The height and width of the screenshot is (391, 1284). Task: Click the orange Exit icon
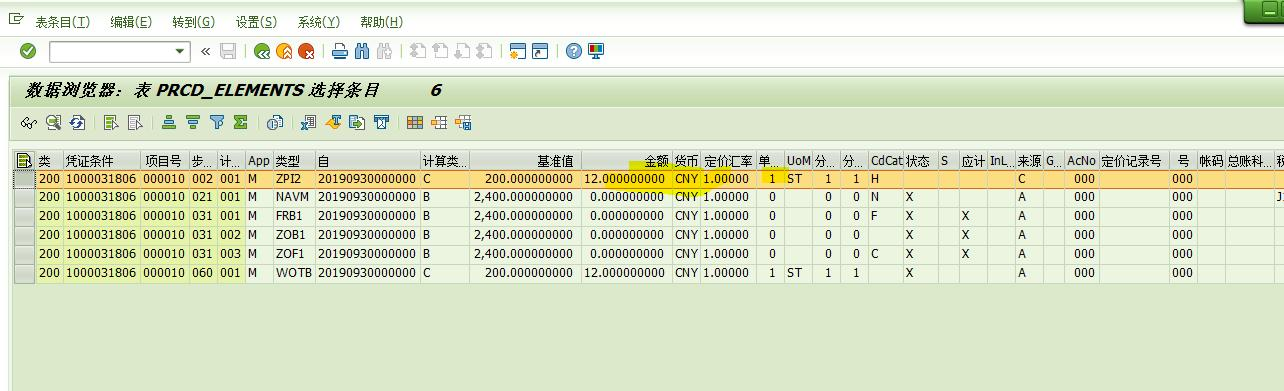284,51
